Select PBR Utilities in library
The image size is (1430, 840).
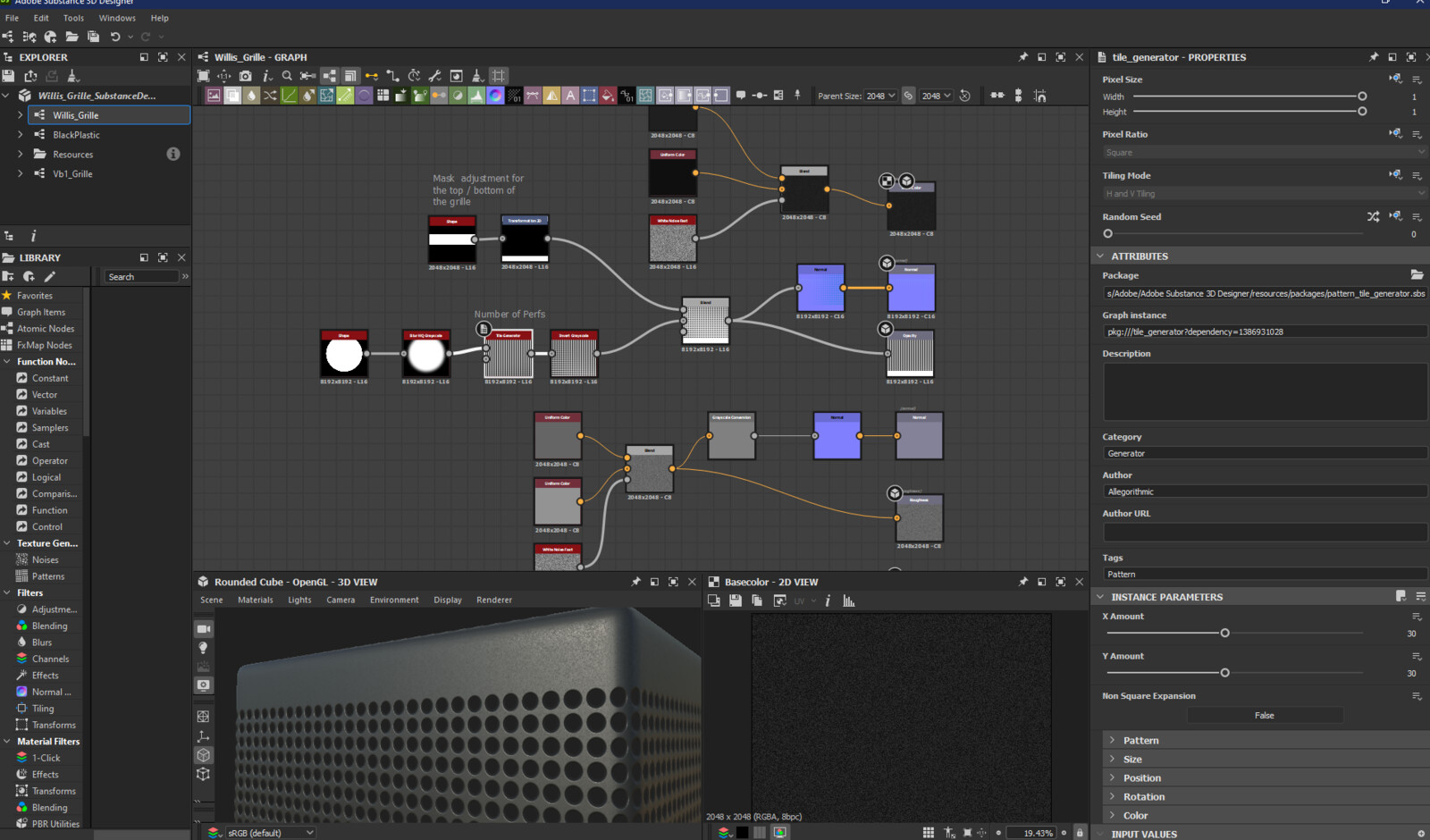[55, 824]
